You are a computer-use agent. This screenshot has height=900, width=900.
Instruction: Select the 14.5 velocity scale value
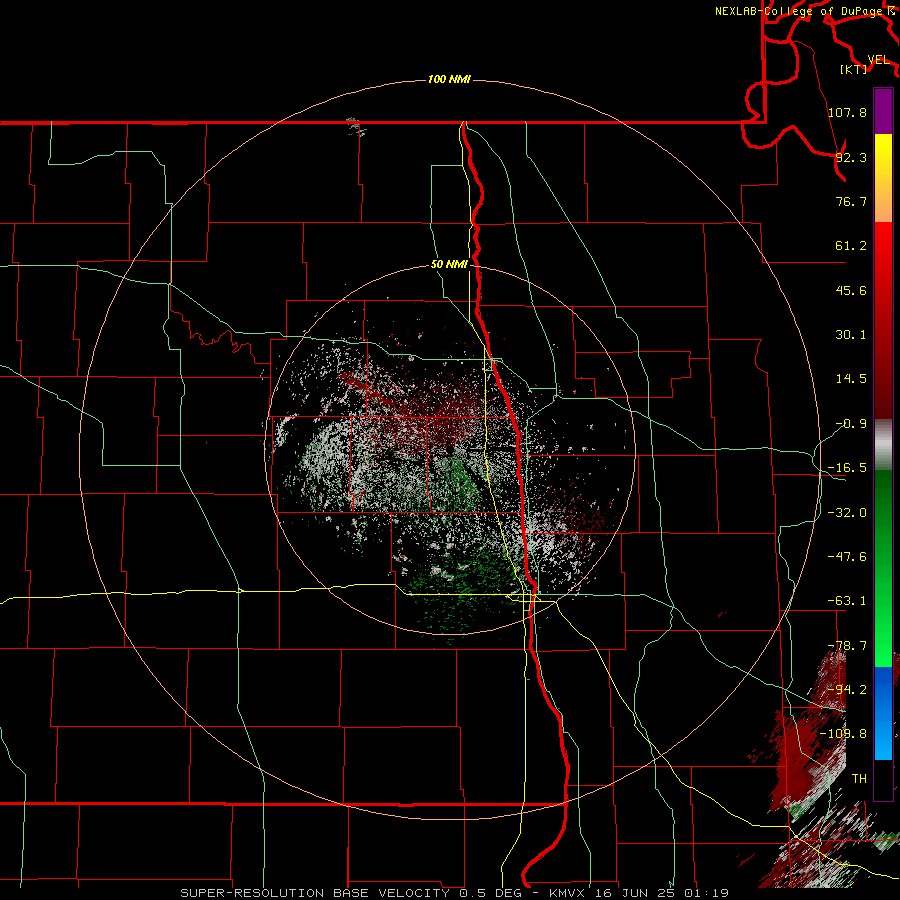tap(851, 379)
